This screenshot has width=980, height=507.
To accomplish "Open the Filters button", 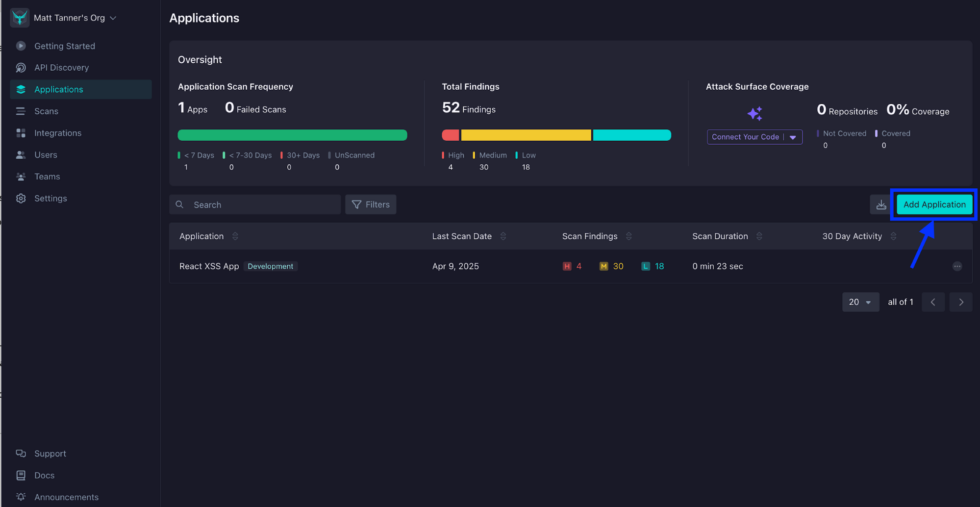I will 370,205.
